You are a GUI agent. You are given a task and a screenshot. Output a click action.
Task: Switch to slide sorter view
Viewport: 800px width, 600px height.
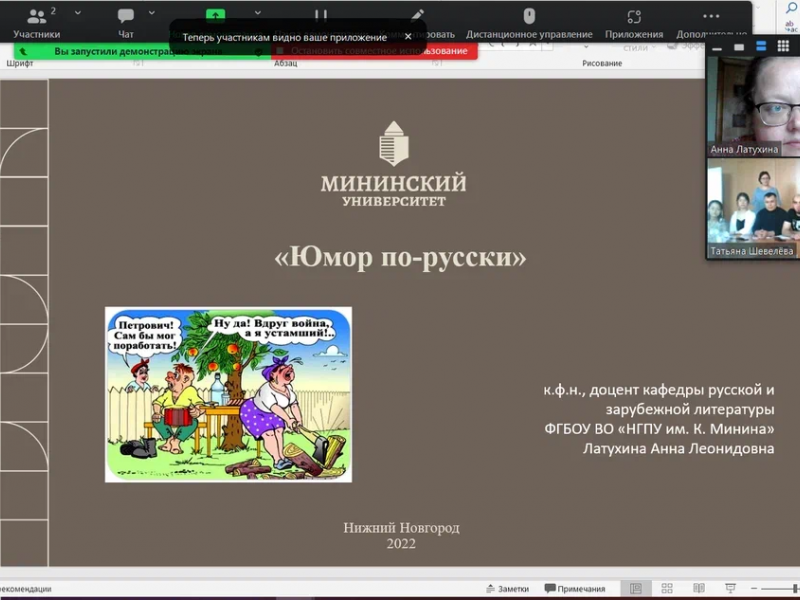(667, 589)
